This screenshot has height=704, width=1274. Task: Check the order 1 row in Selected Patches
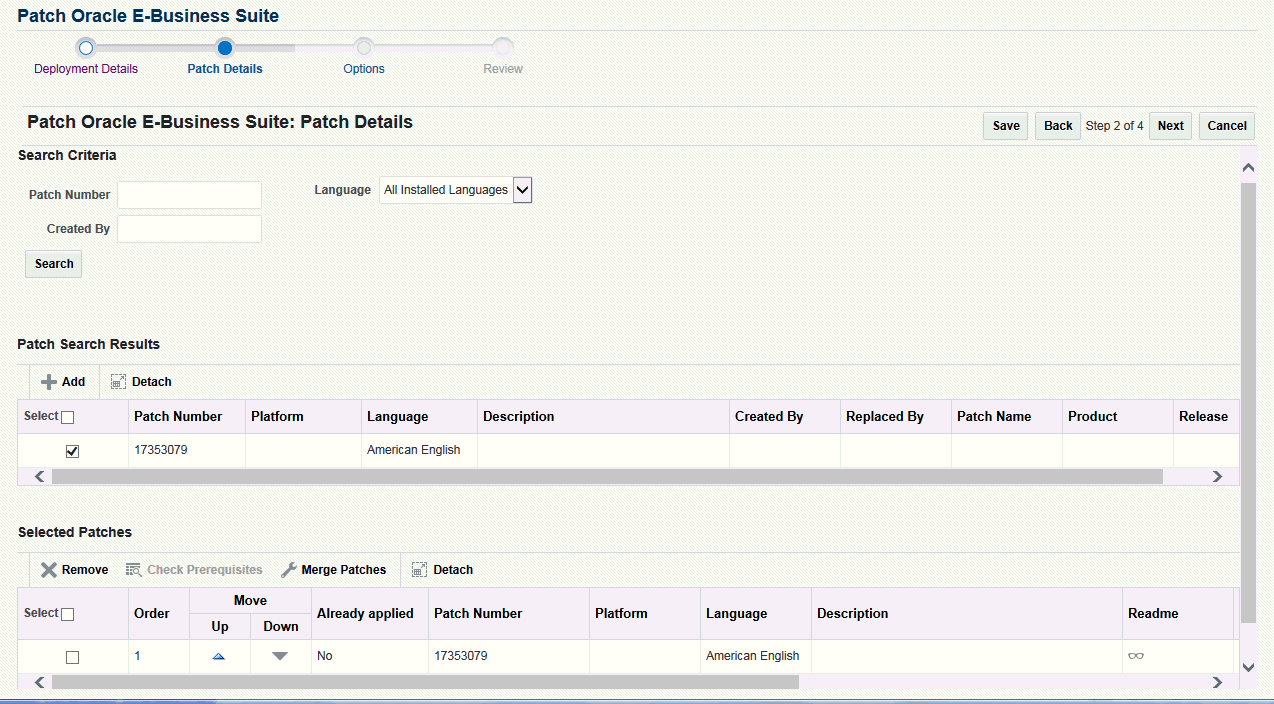(72, 658)
